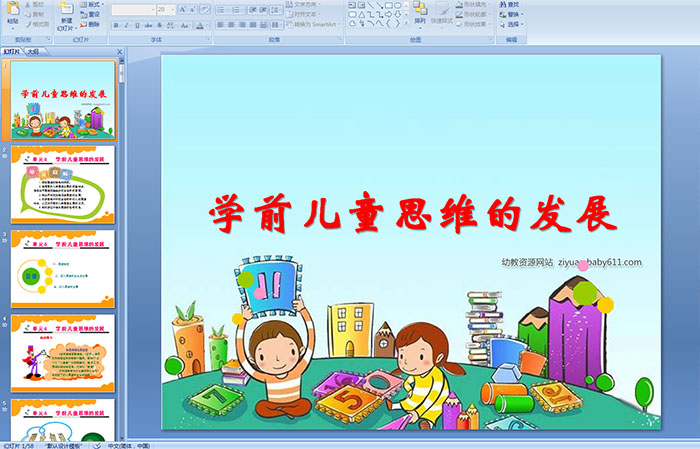Select the straight line shape
This screenshot has width=700, height=449.
pyautogui.click(x=371, y=5)
